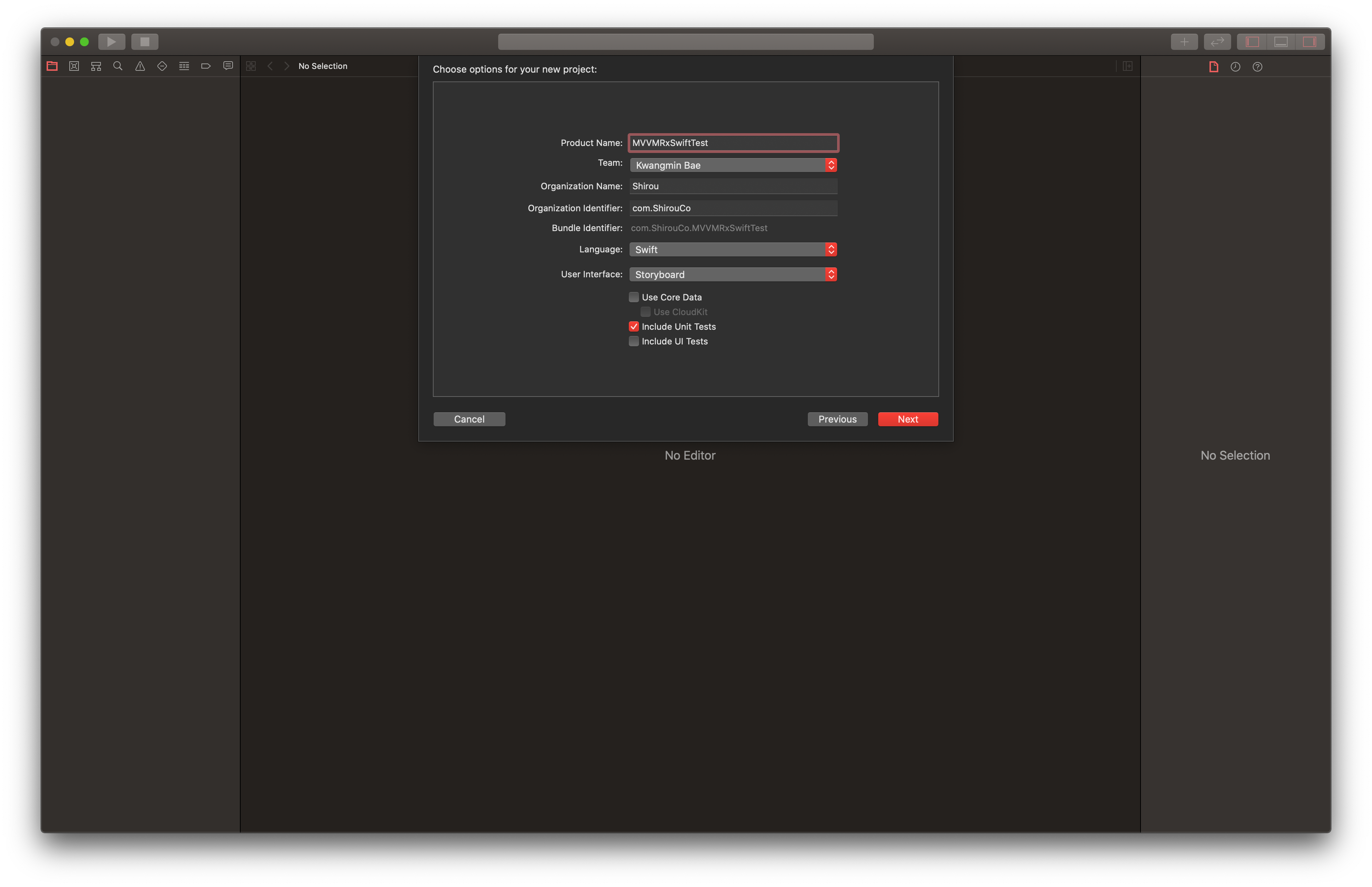Open the Source Control navigator icon
This screenshot has height=887, width=1372.
tap(74, 66)
